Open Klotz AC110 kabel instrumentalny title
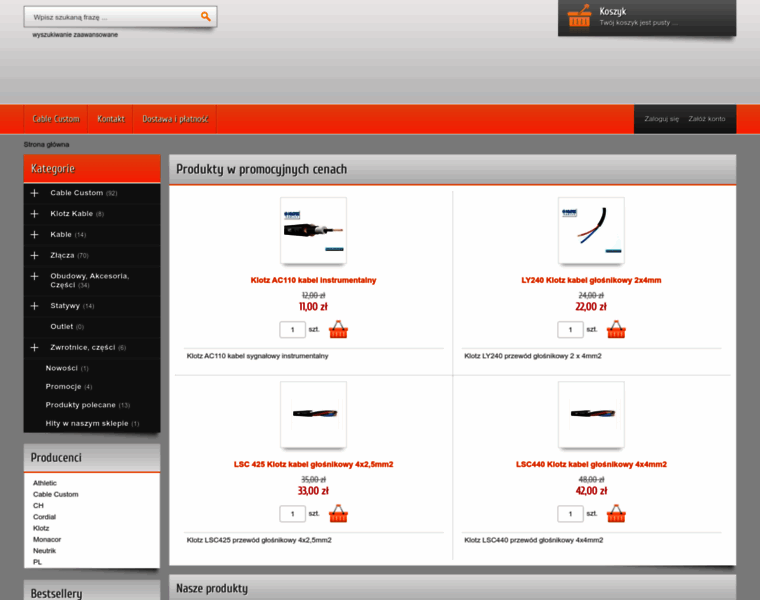This screenshot has height=600, width=760. [x=313, y=280]
